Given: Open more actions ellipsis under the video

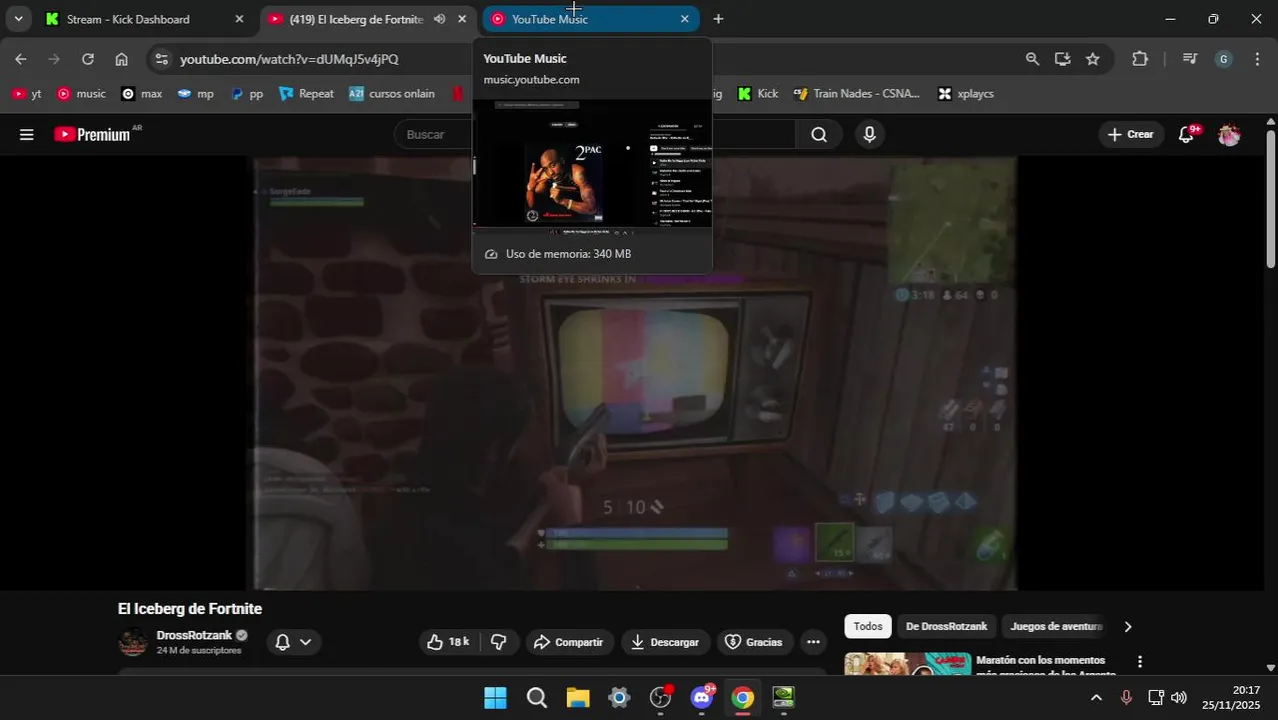Looking at the screenshot, I should [814, 642].
